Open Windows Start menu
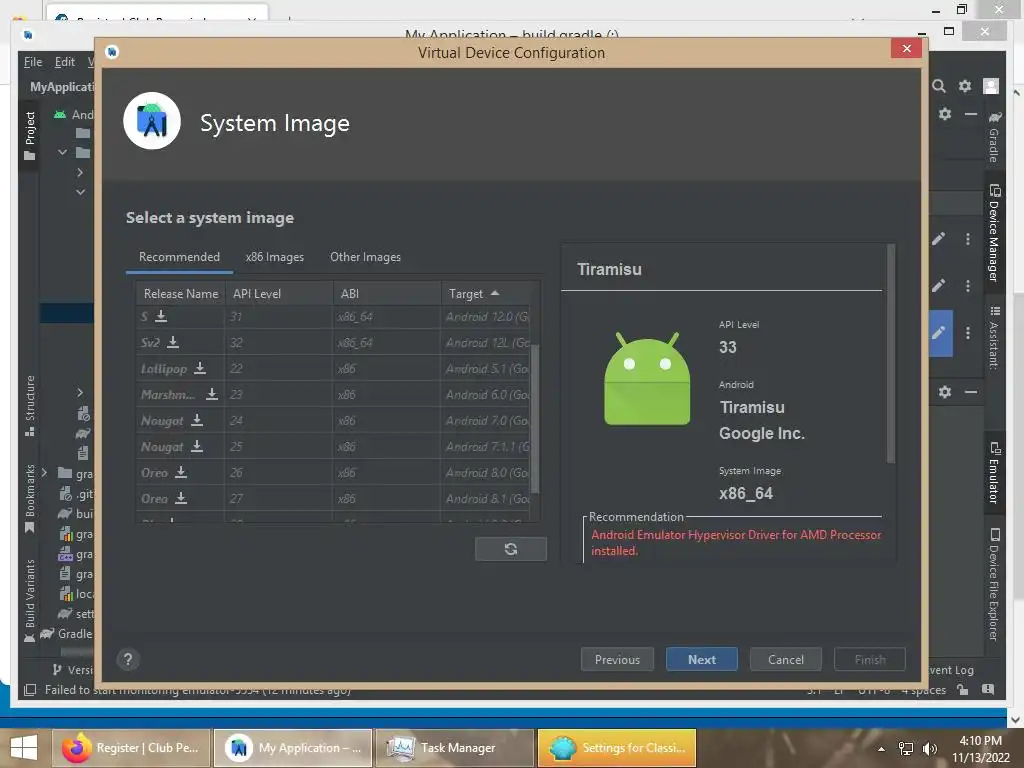This screenshot has width=1024, height=768. (24, 748)
